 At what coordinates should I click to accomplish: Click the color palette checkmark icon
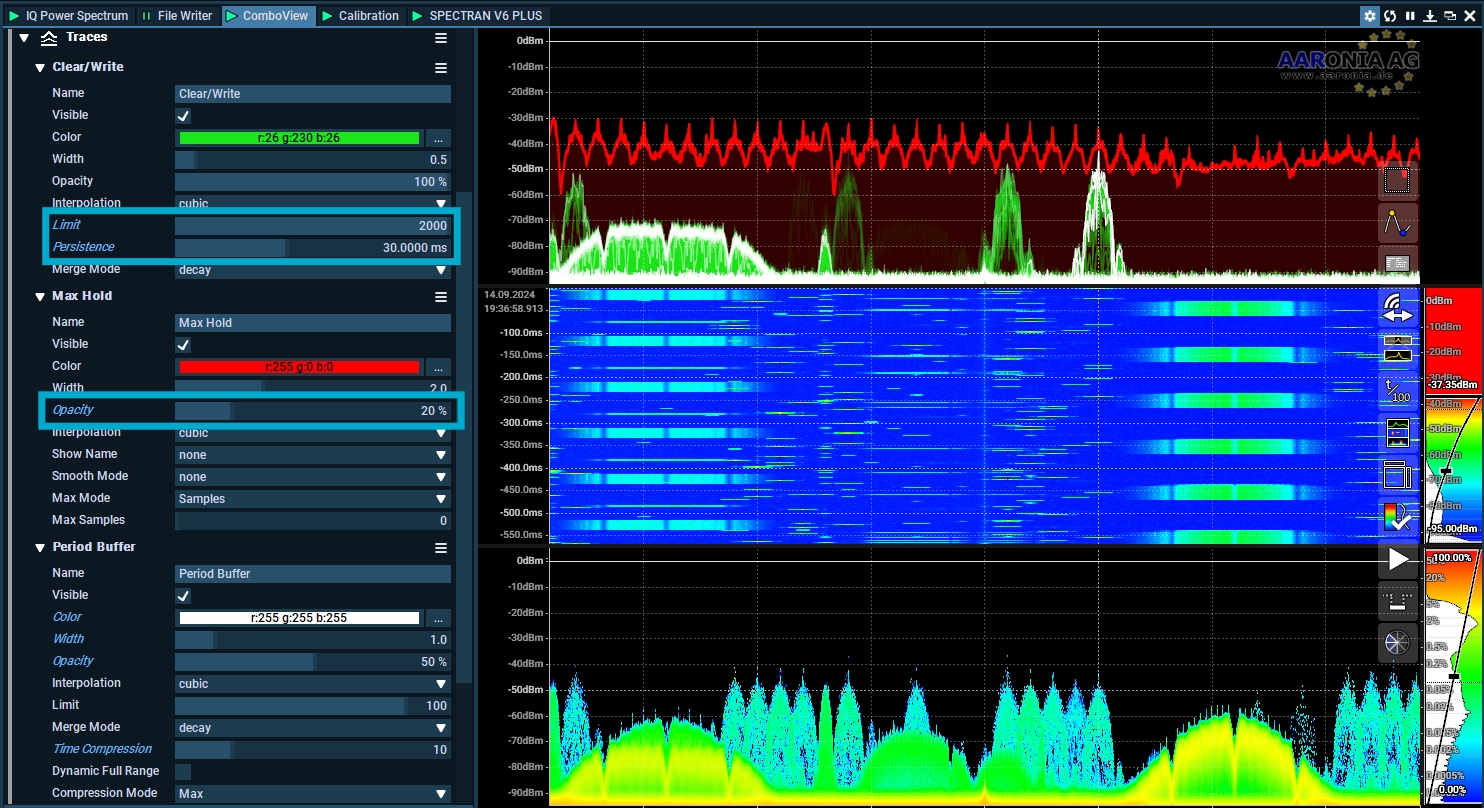pyautogui.click(x=1397, y=516)
